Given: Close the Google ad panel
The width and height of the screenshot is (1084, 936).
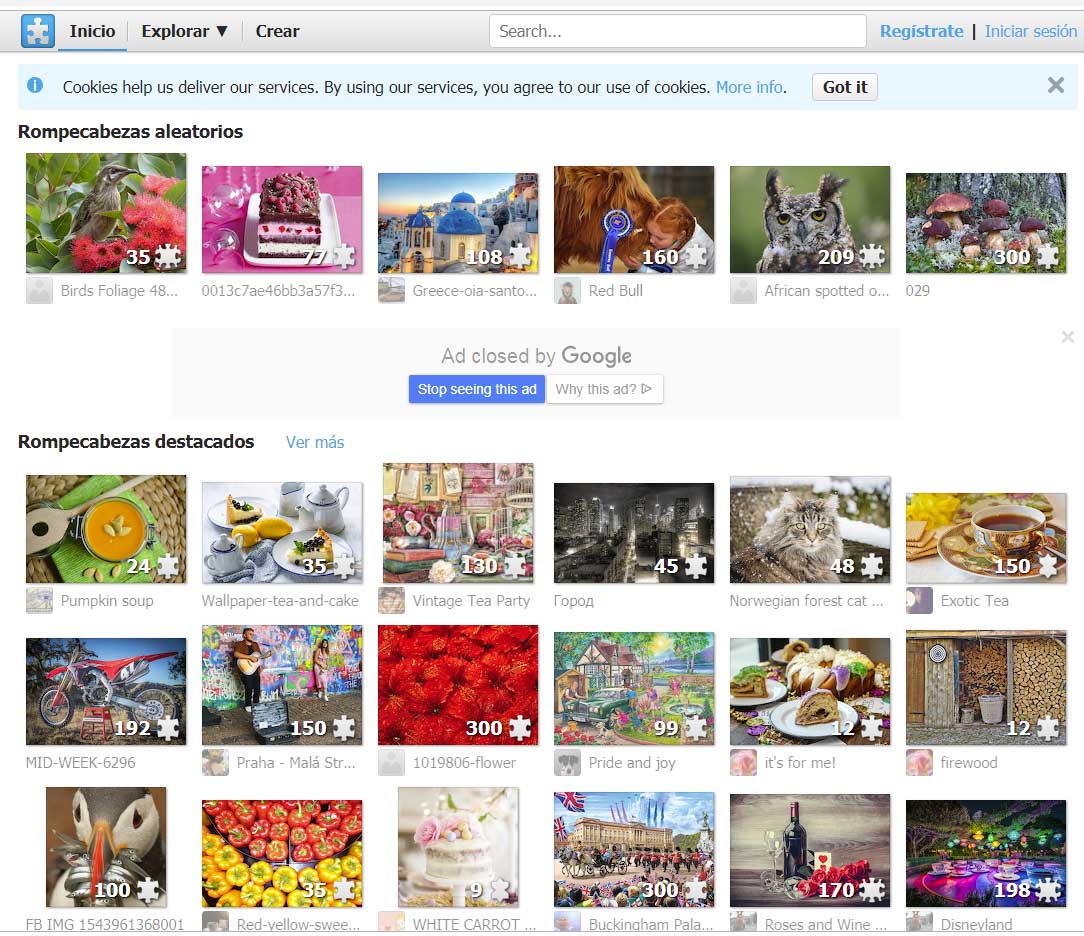Looking at the screenshot, I should click(1067, 337).
